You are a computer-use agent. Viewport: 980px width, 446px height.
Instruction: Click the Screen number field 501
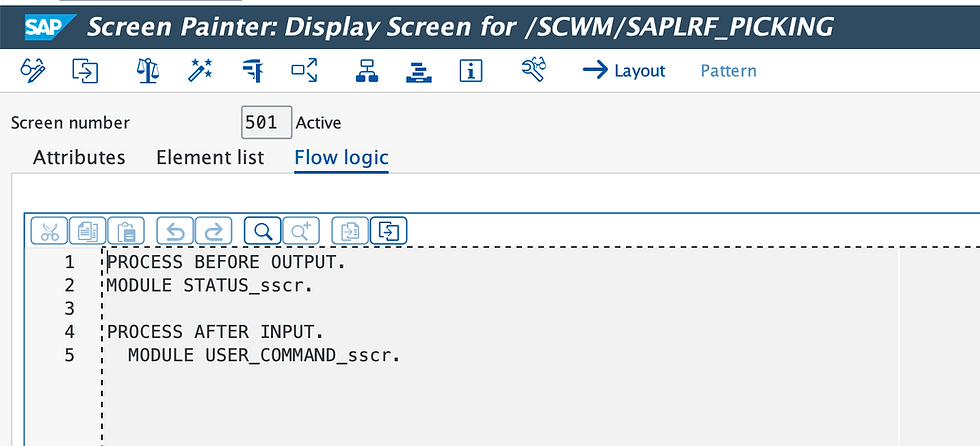267,122
